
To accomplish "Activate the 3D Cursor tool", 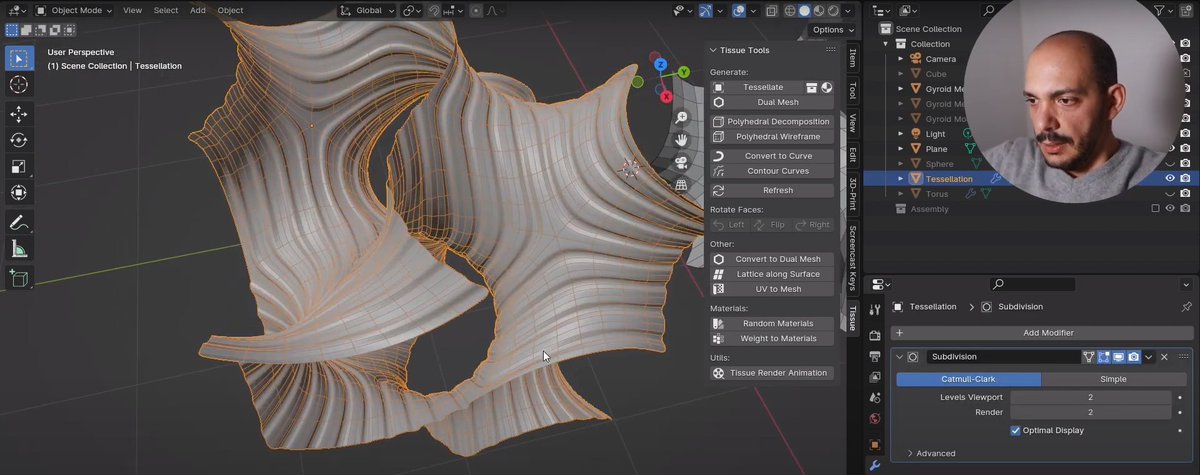I will (19, 85).
